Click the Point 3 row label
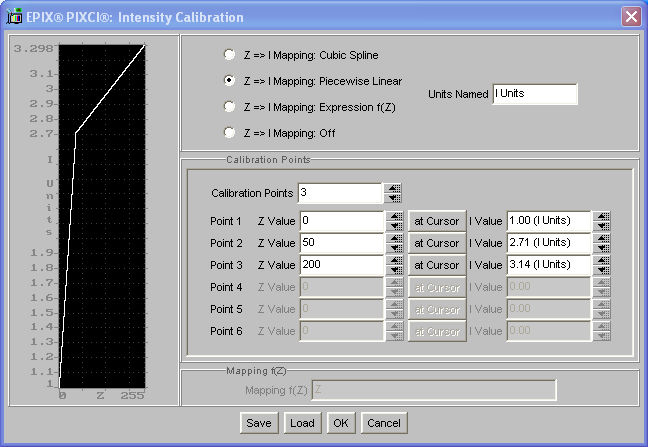Viewport: 648px width, 447px height. 226,265
